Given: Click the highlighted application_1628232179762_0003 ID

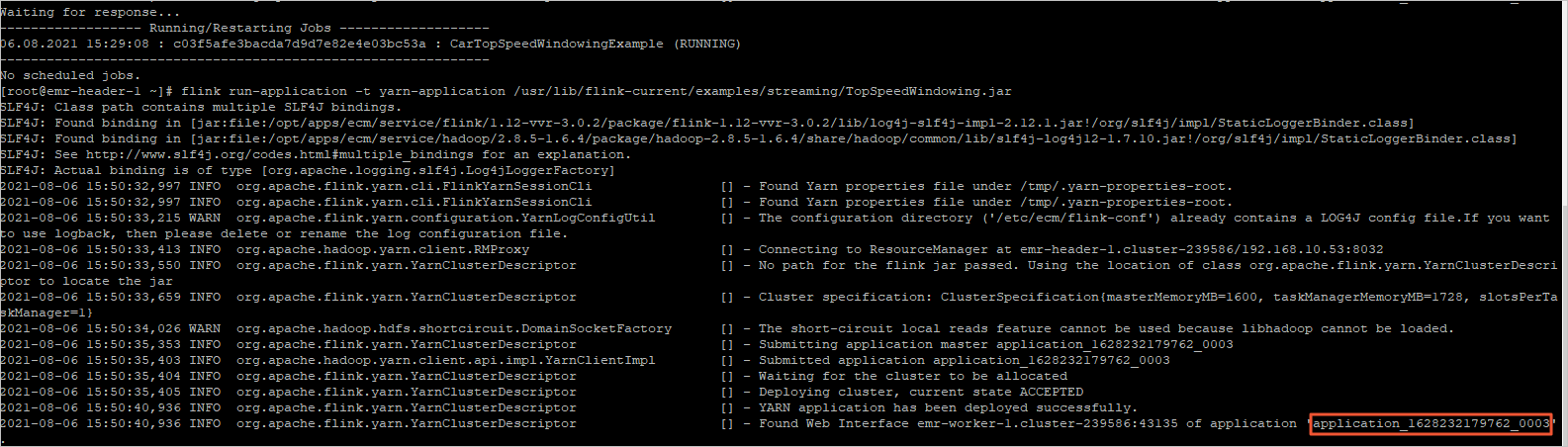Looking at the screenshot, I should tap(1431, 424).
